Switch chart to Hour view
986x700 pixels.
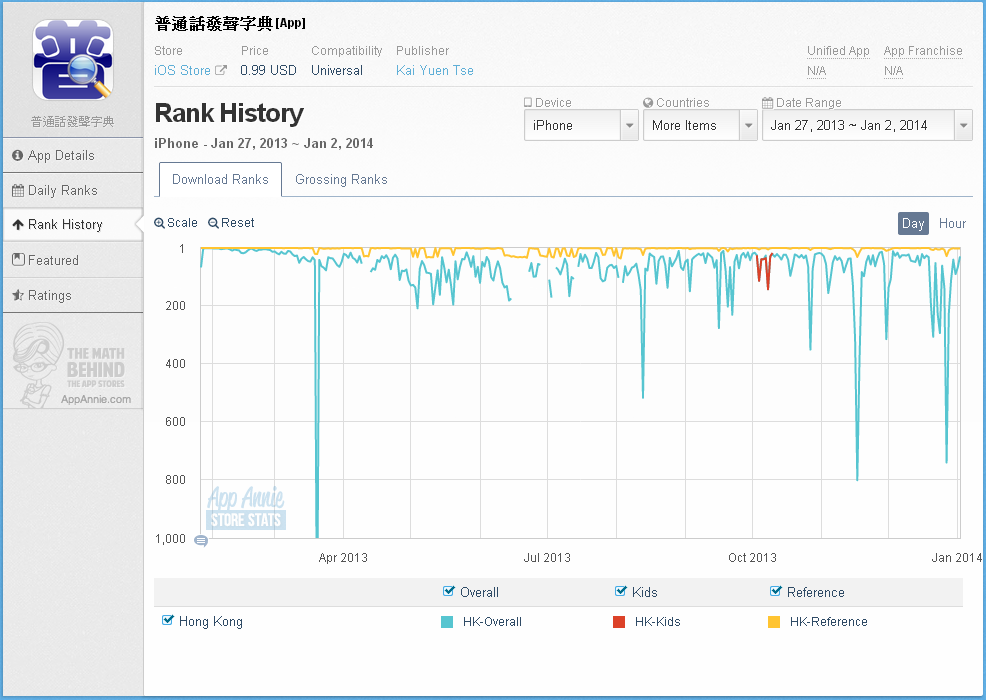click(952, 224)
